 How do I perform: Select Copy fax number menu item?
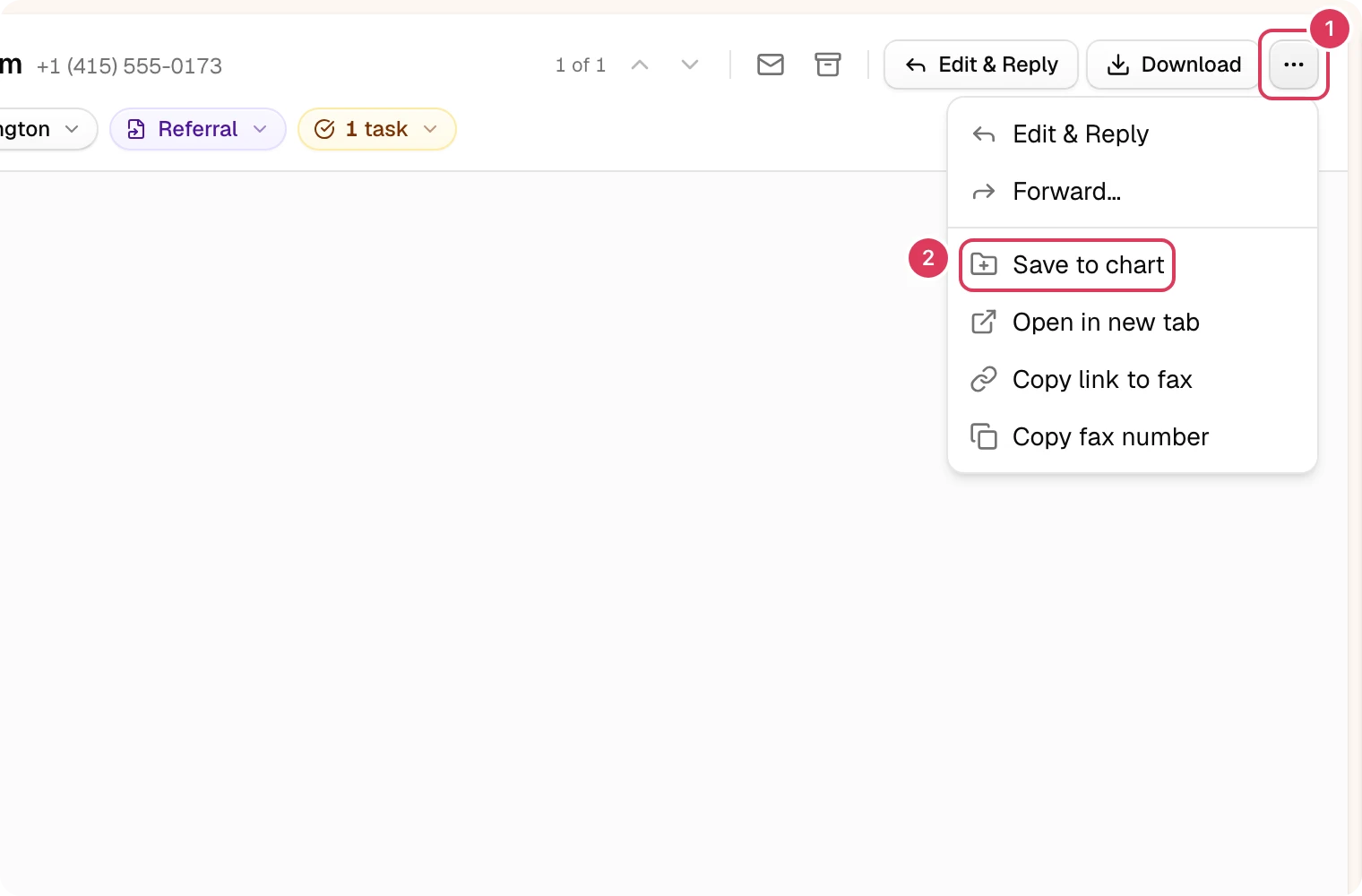1133,437
